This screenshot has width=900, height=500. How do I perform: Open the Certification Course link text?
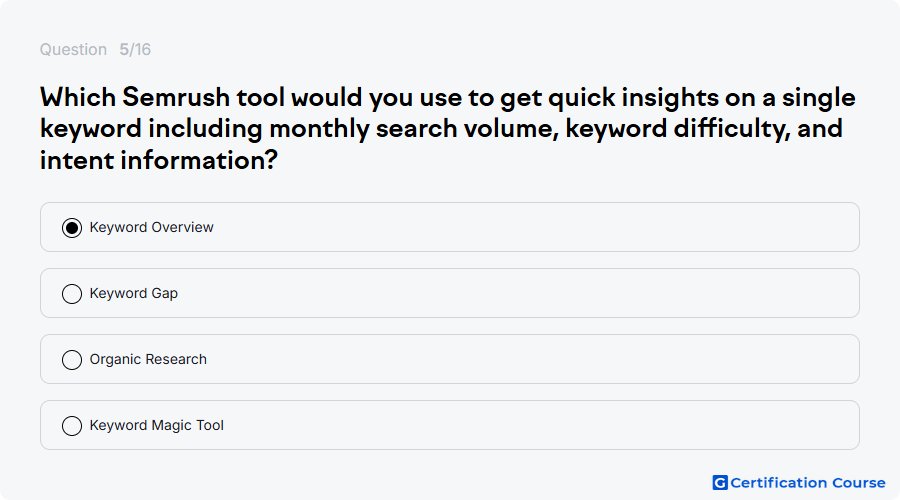[808, 483]
